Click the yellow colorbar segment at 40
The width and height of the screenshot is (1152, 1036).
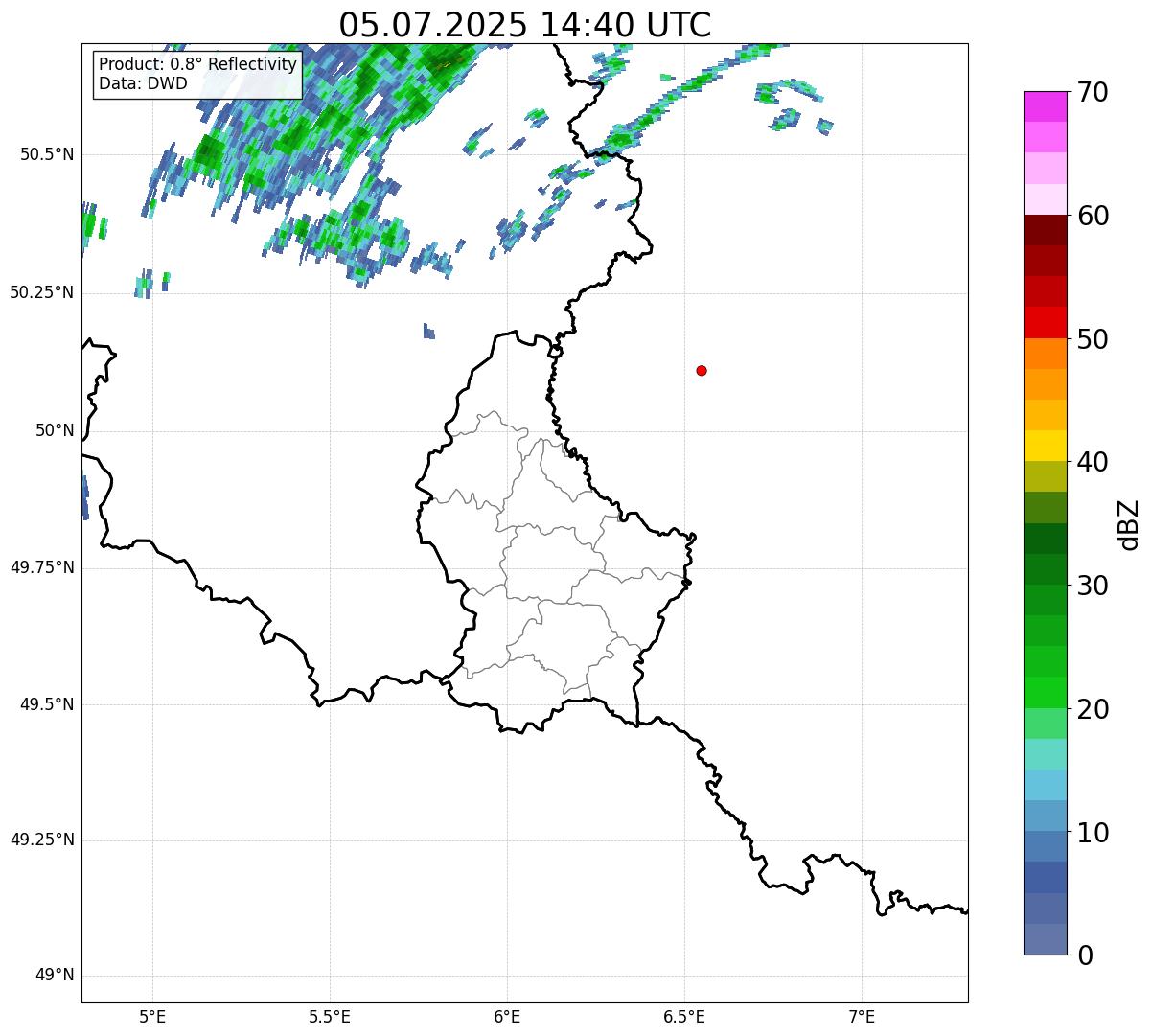(1045, 446)
